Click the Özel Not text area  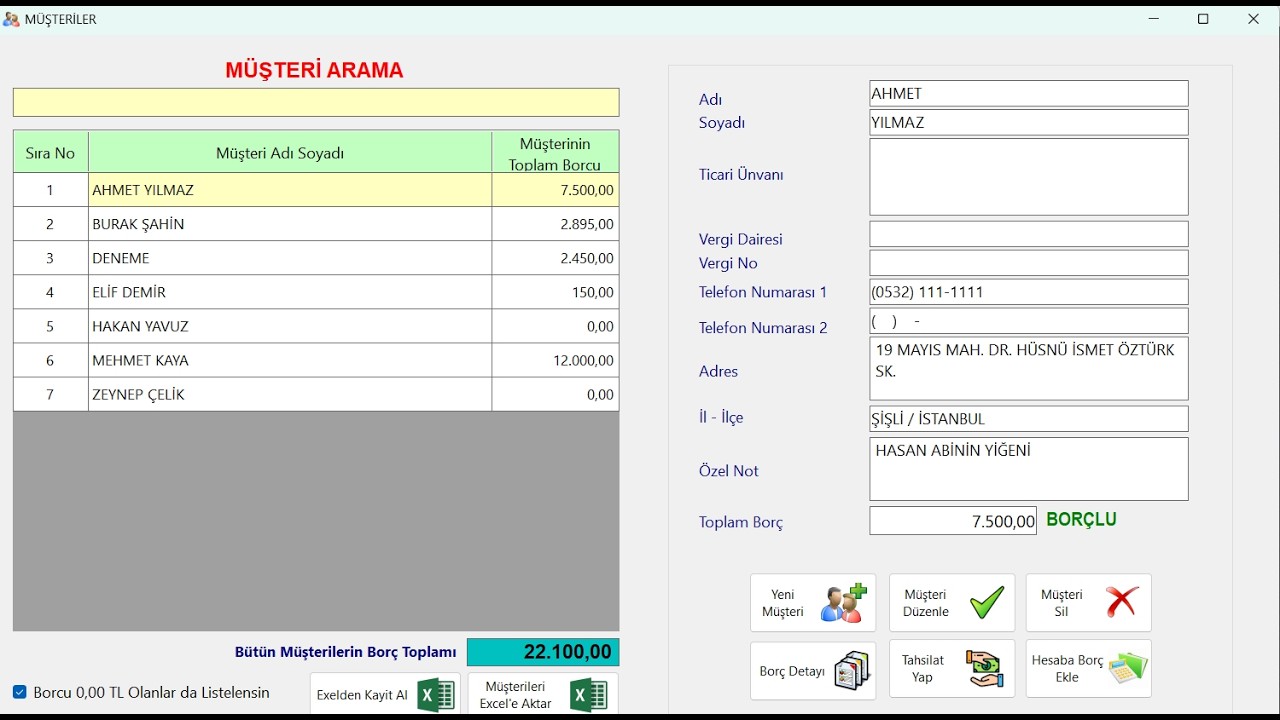coord(1029,469)
